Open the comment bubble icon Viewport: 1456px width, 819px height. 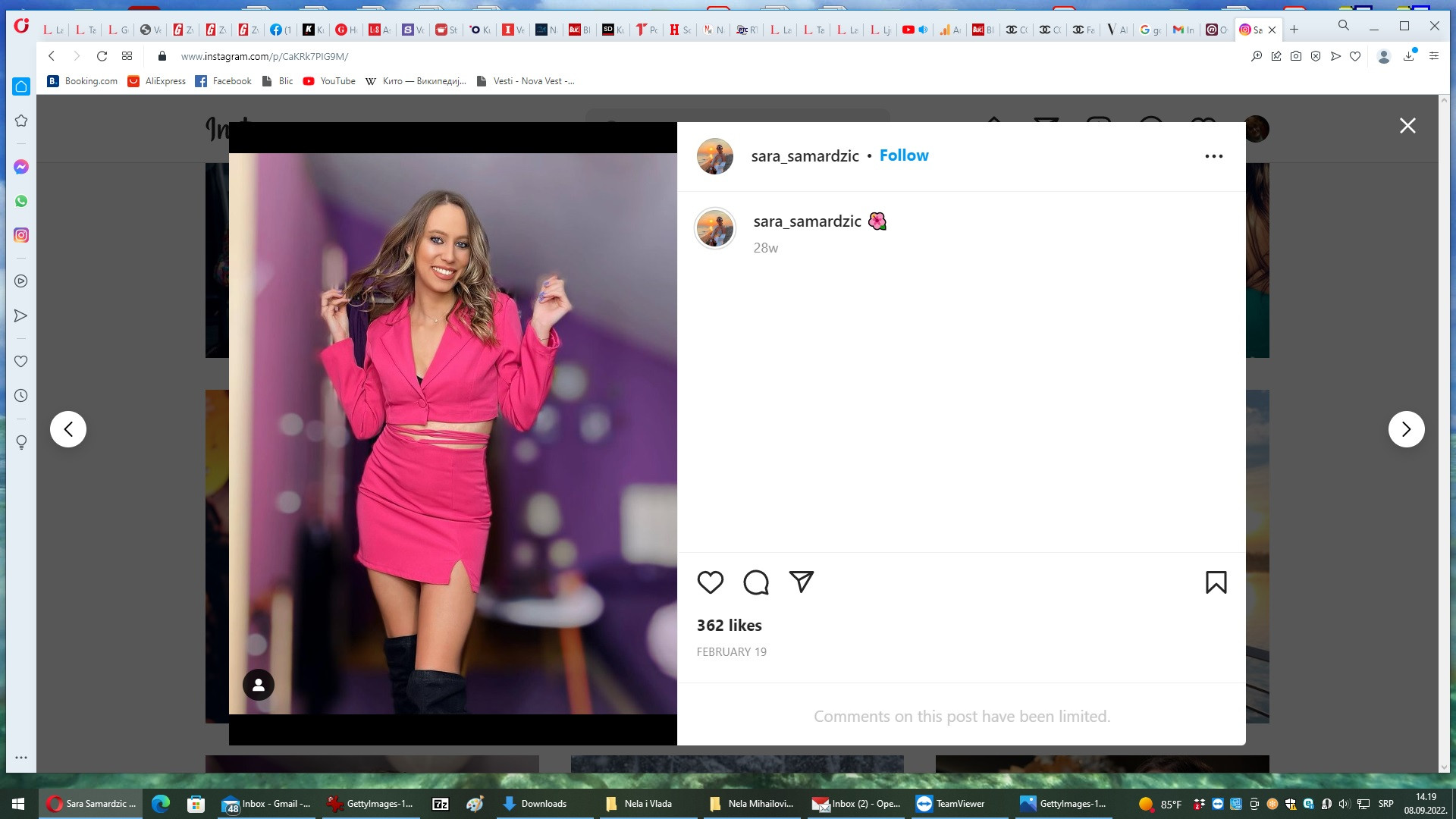755,582
